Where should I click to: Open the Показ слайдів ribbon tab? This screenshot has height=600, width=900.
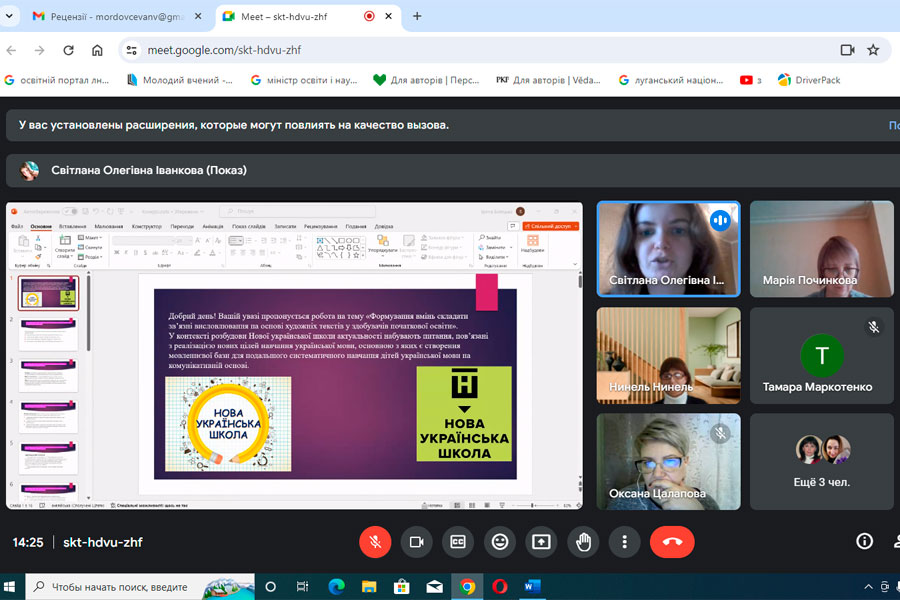[x=249, y=226]
